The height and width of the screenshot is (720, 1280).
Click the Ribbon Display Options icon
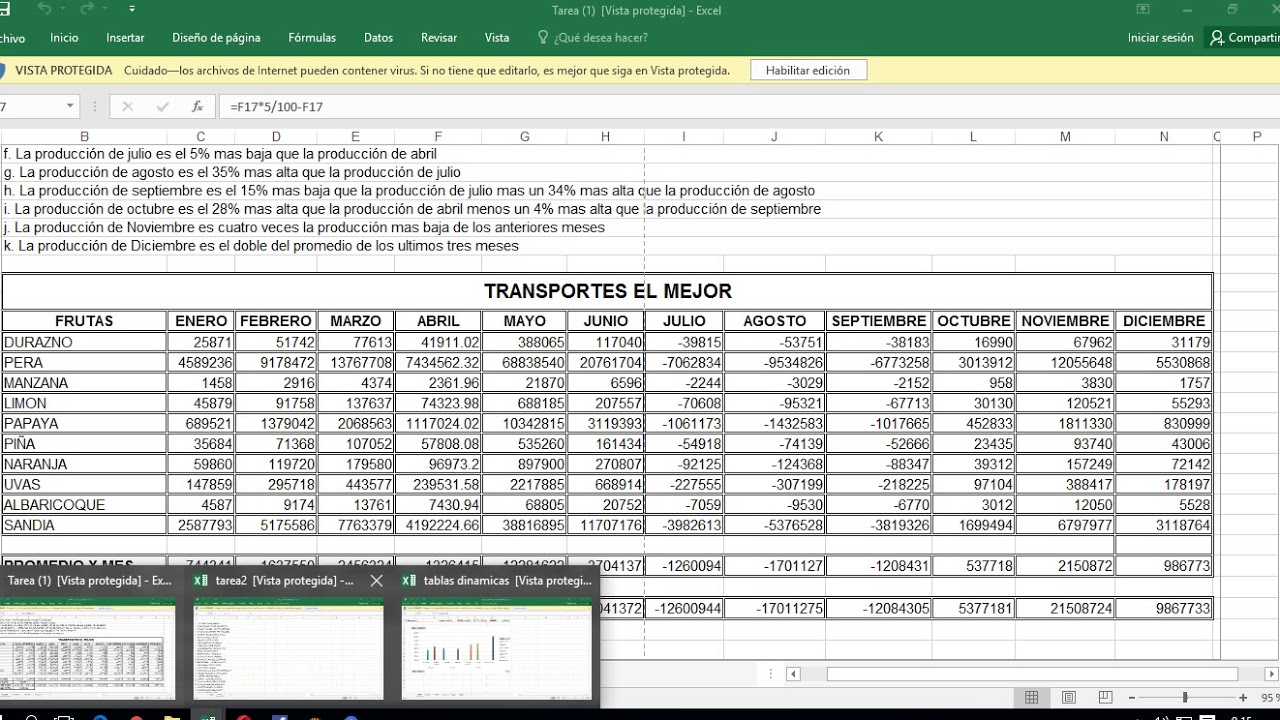1143,10
